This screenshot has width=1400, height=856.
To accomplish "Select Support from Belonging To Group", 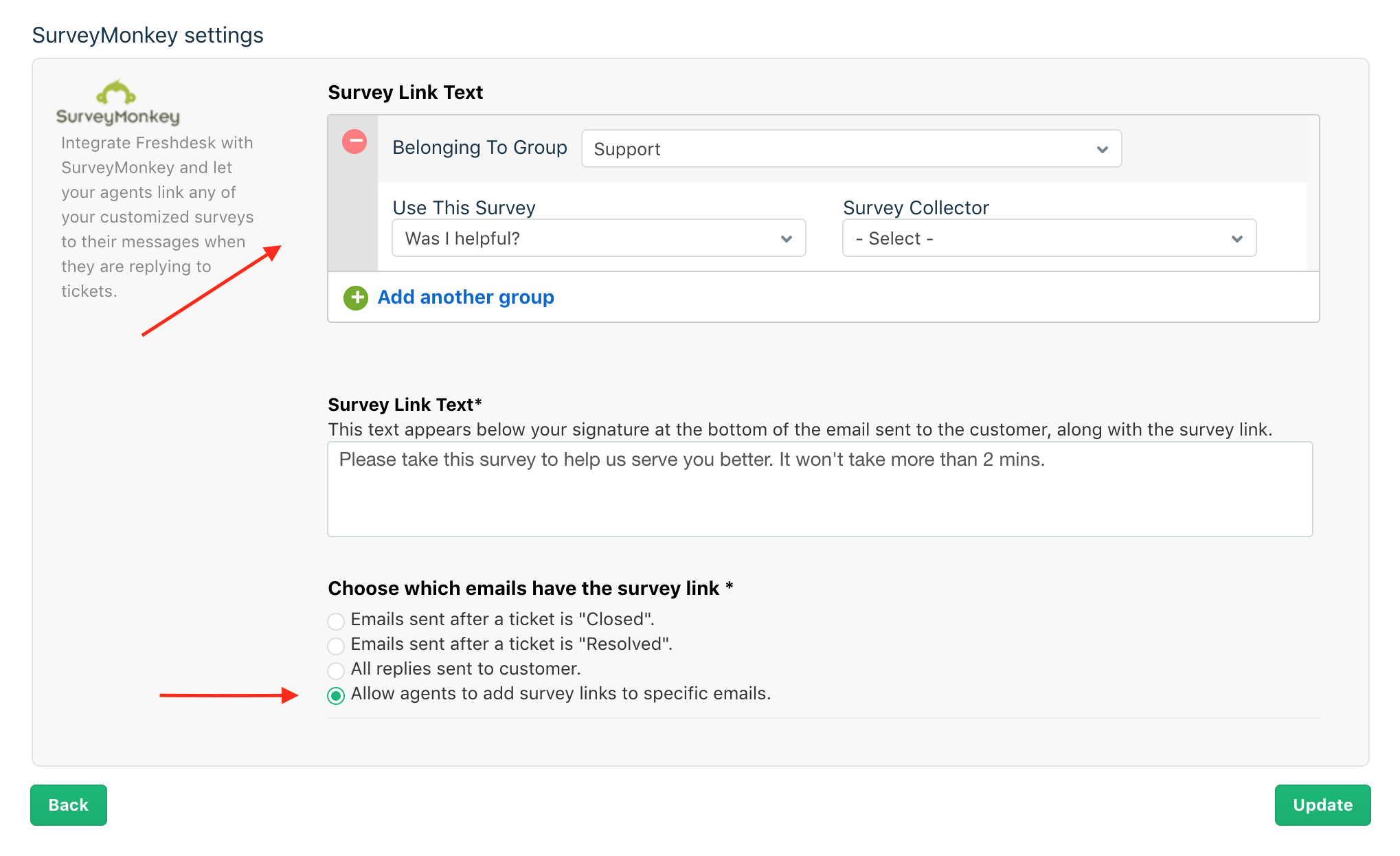I will click(850, 148).
